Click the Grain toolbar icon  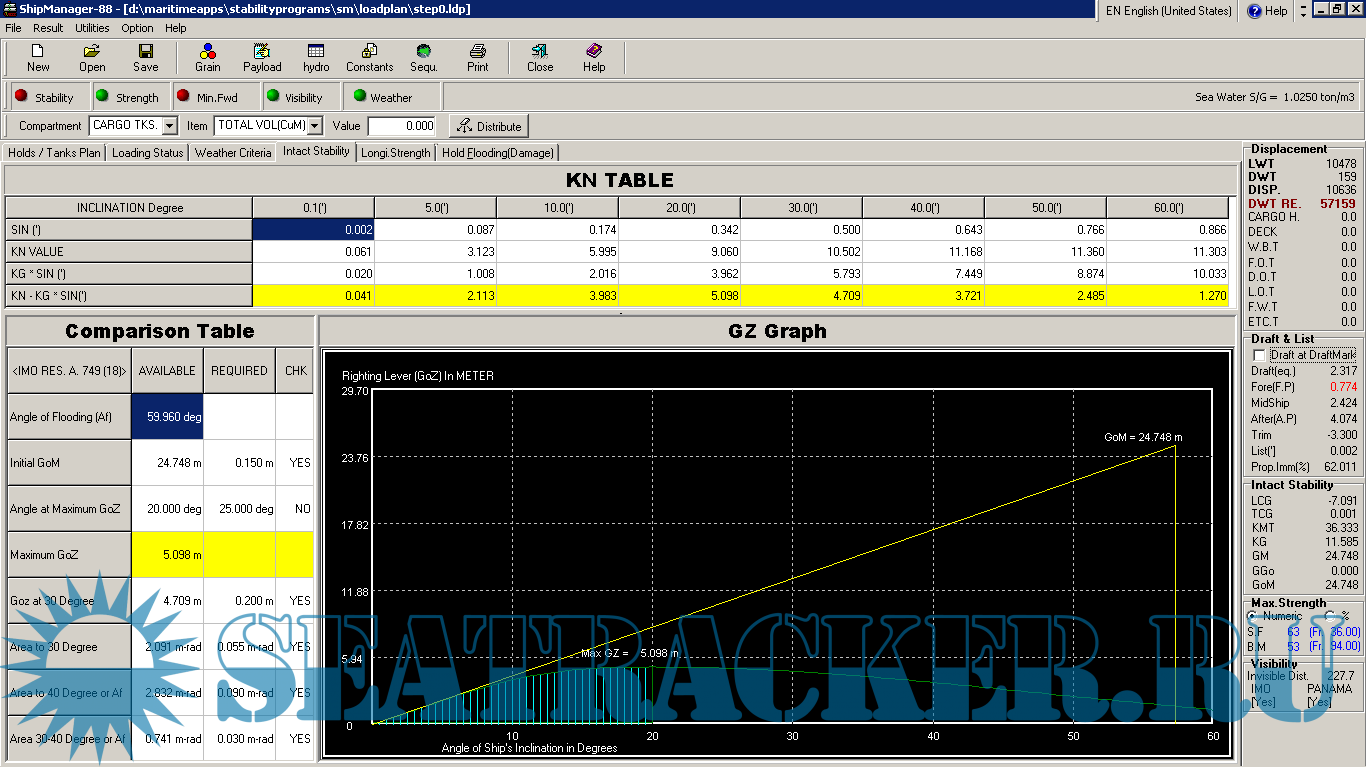pyautogui.click(x=207, y=58)
